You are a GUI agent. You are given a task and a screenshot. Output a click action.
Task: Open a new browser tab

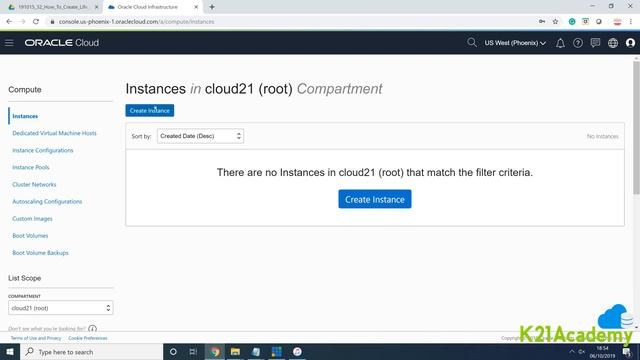[x=212, y=7]
